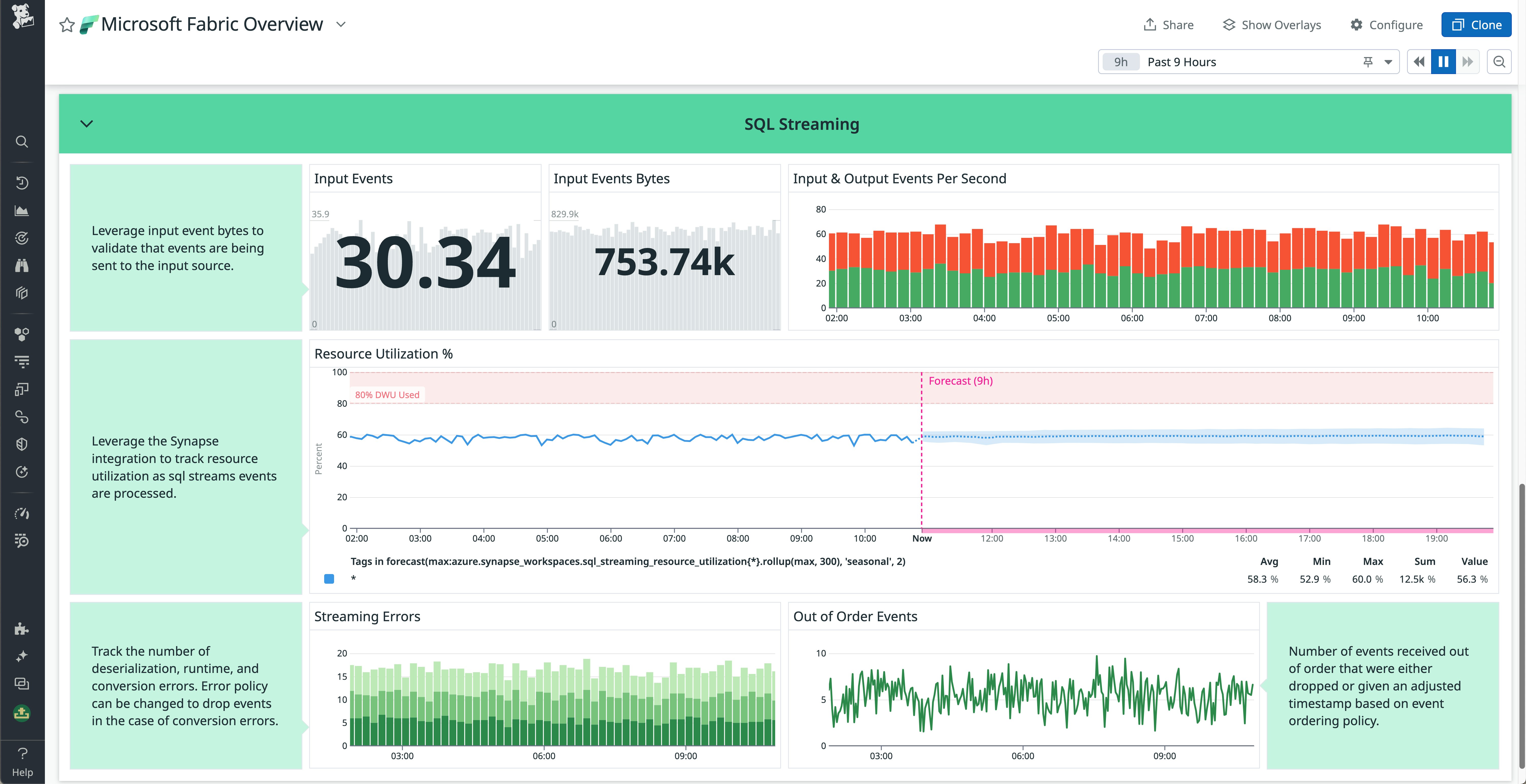Image resolution: width=1526 pixels, height=784 pixels.
Task: Click the blue legend swatch for series *
Action: pyautogui.click(x=329, y=579)
